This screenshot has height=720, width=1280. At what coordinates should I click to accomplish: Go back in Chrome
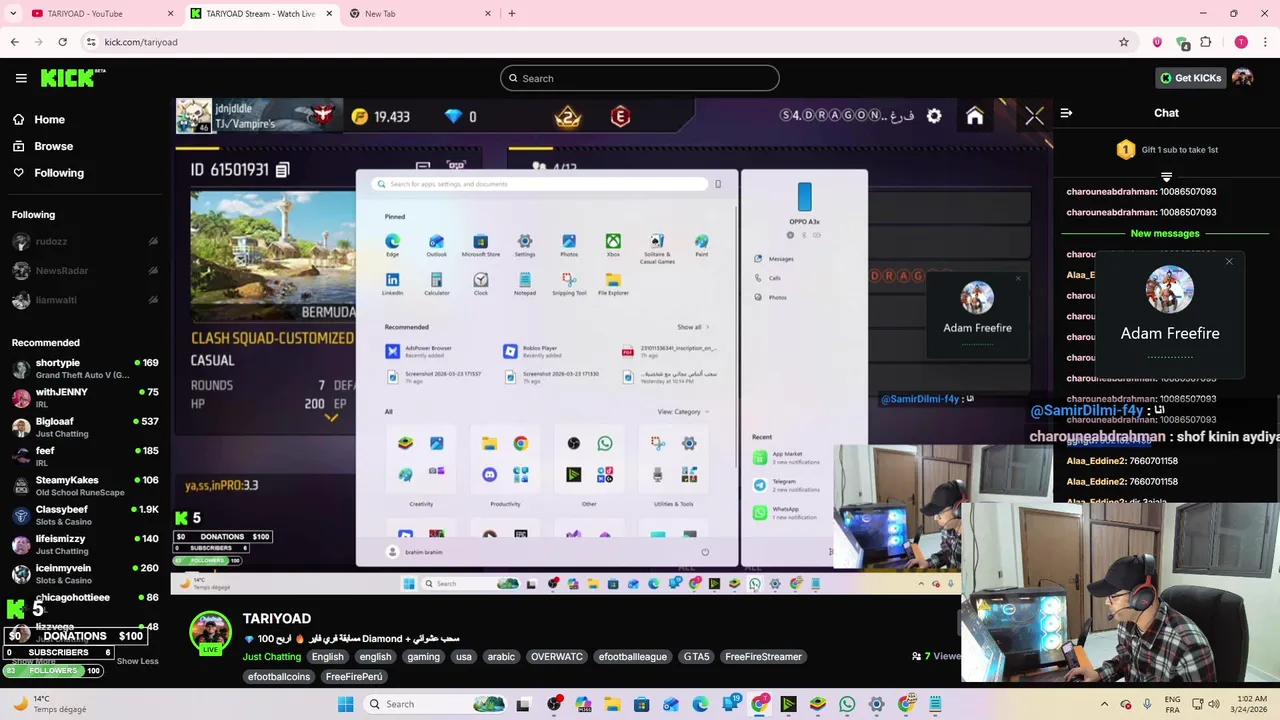point(14,42)
